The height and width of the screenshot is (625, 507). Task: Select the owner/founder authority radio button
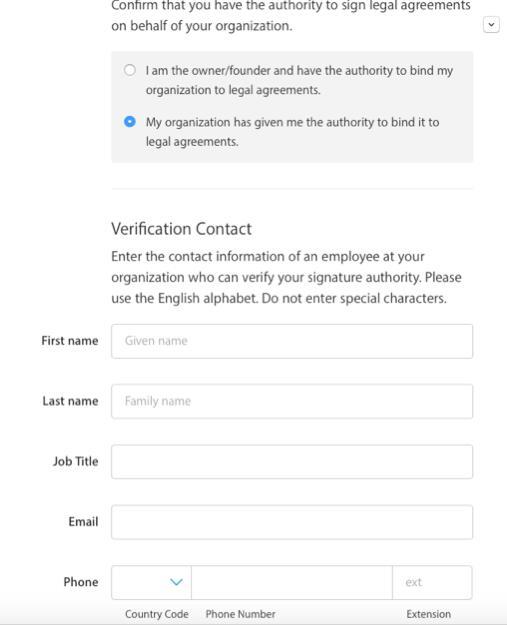pos(130,70)
